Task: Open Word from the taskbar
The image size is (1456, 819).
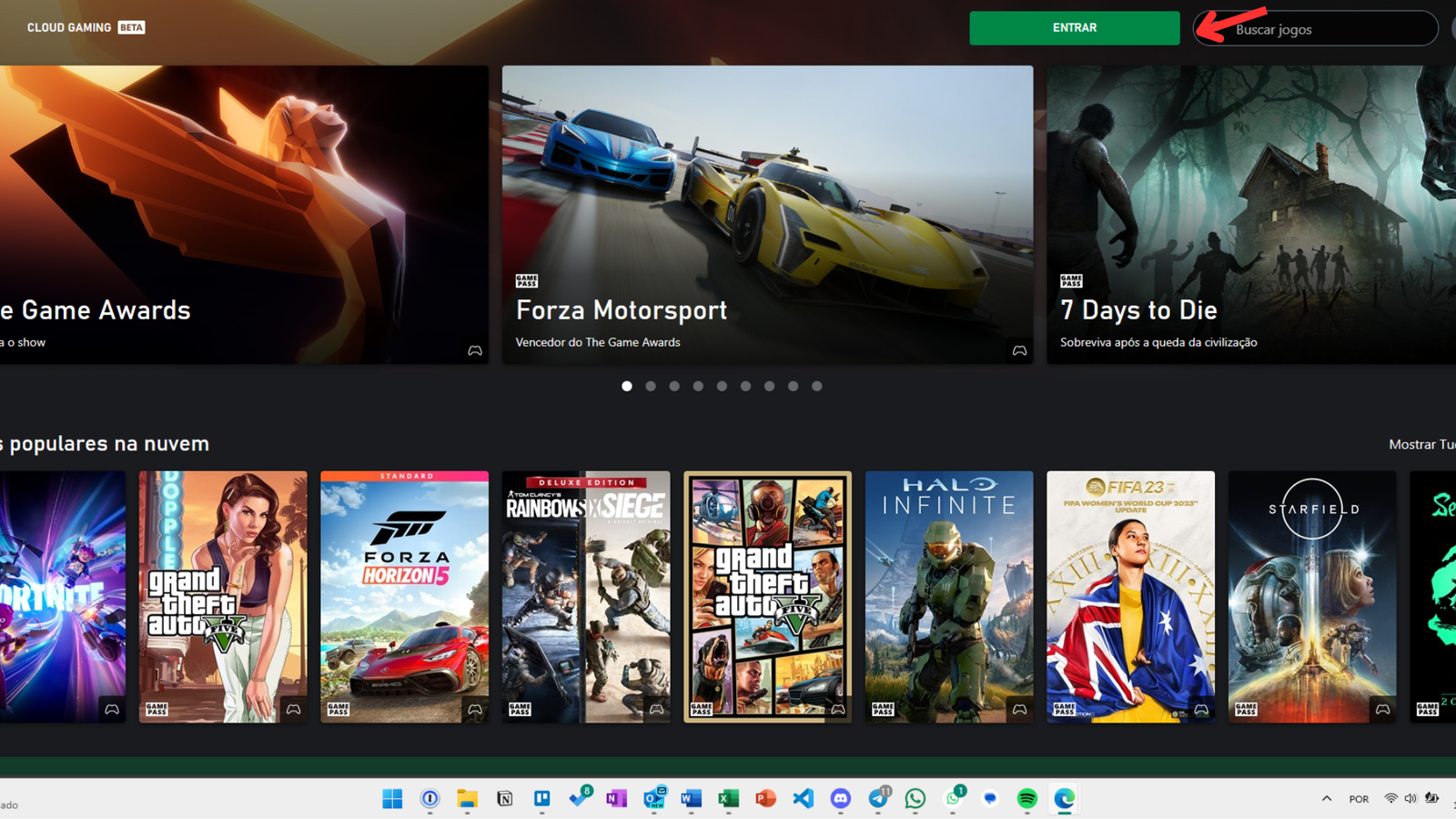Action: point(691,798)
